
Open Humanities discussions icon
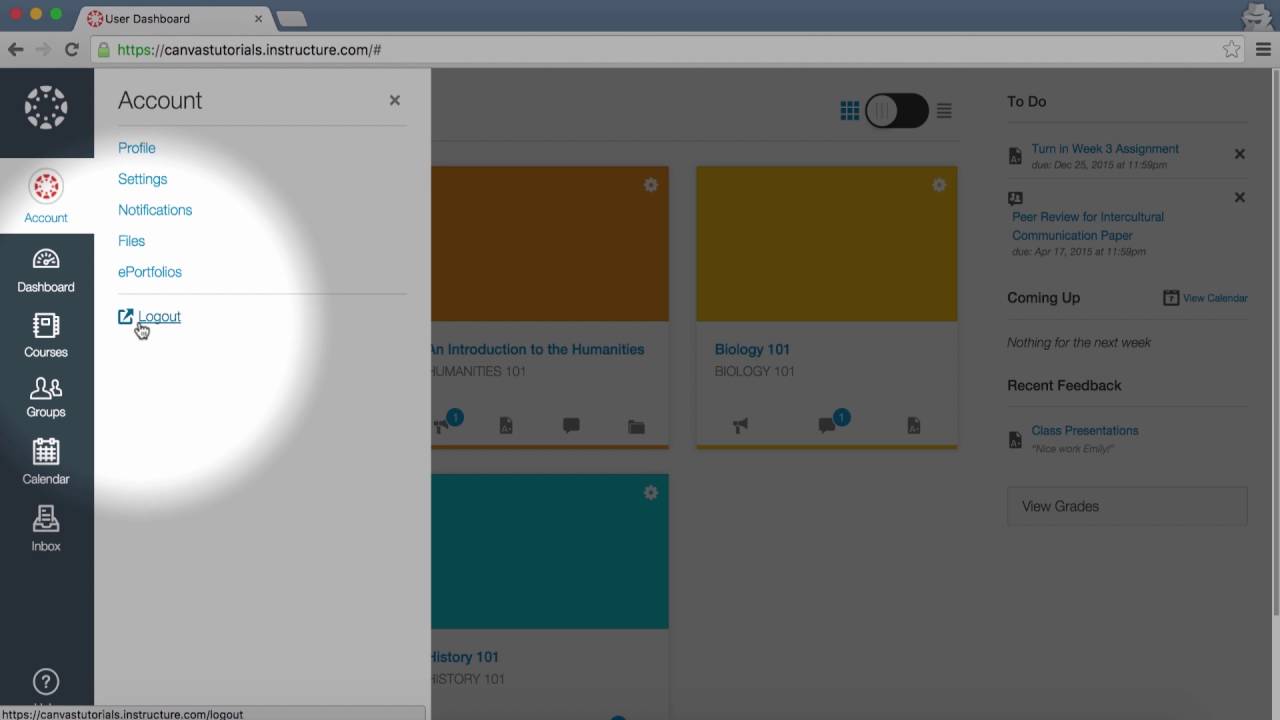click(571, 425)
